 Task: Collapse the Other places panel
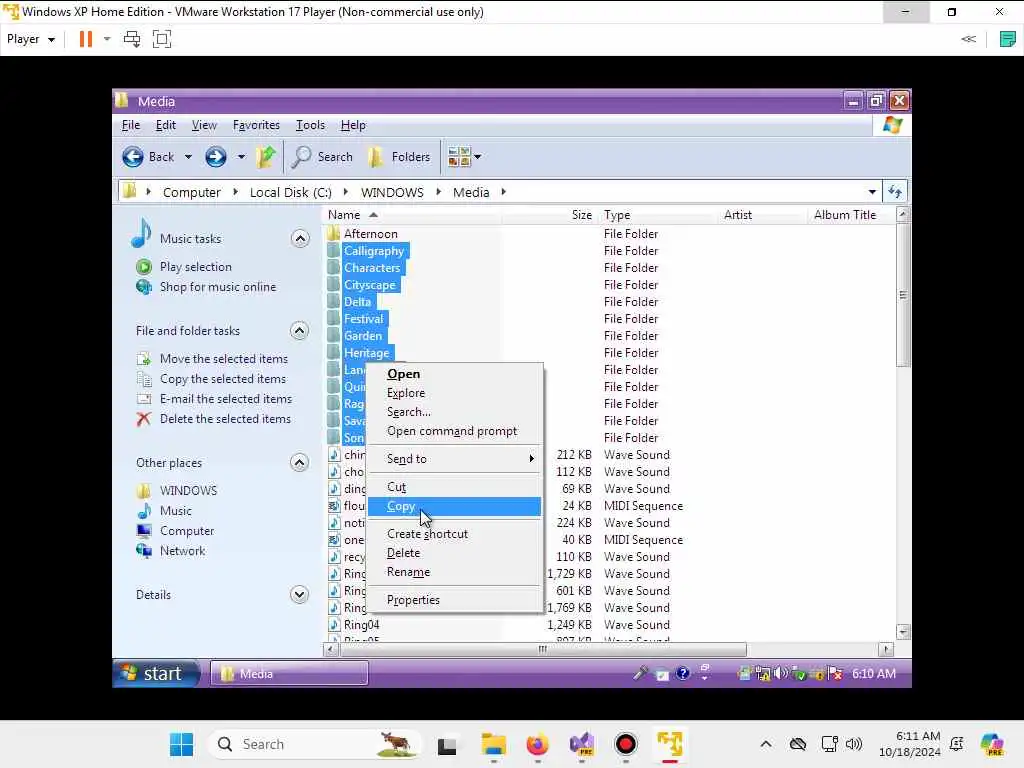299,463
